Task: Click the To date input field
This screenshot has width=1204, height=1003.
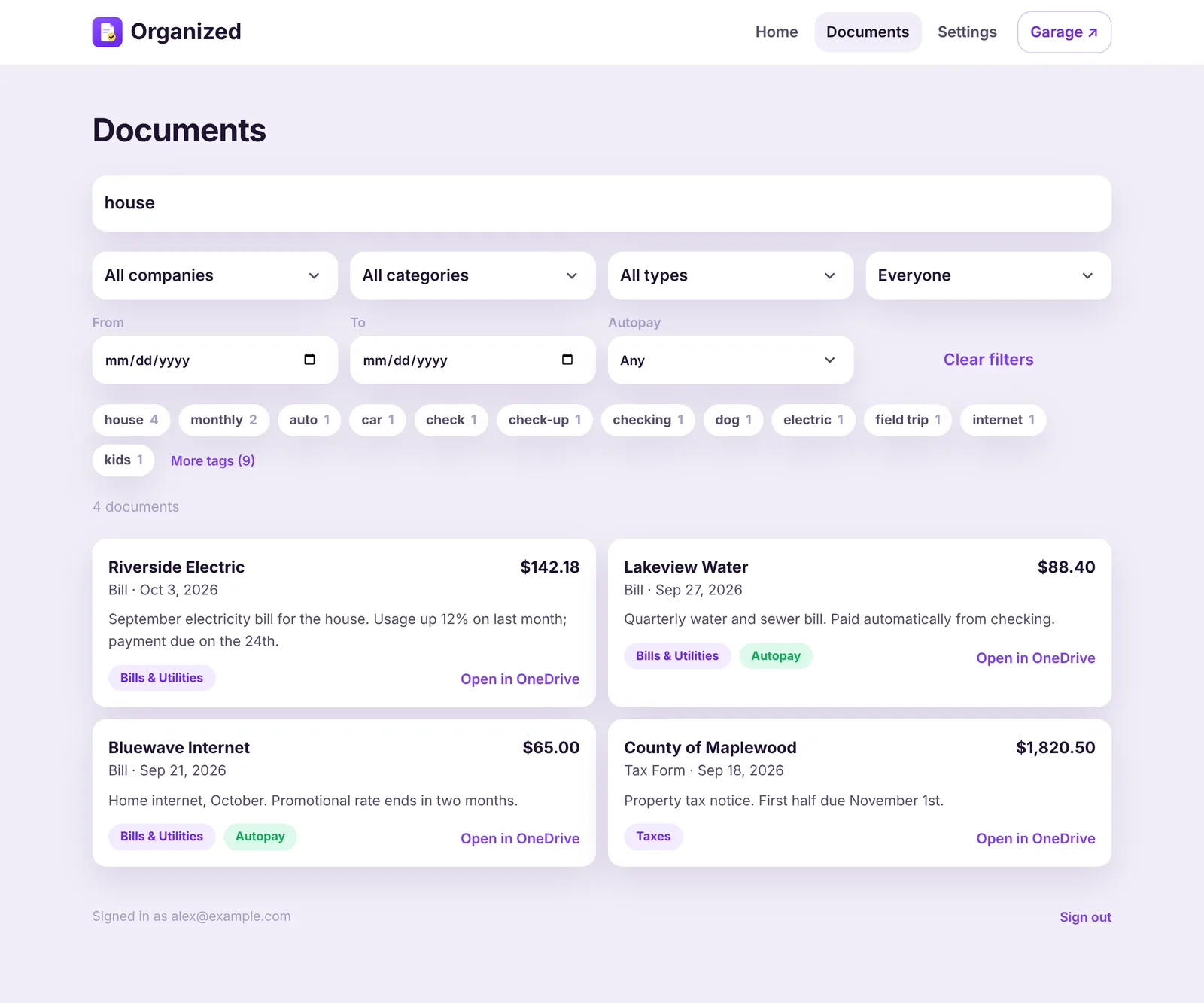Action: 473,360
